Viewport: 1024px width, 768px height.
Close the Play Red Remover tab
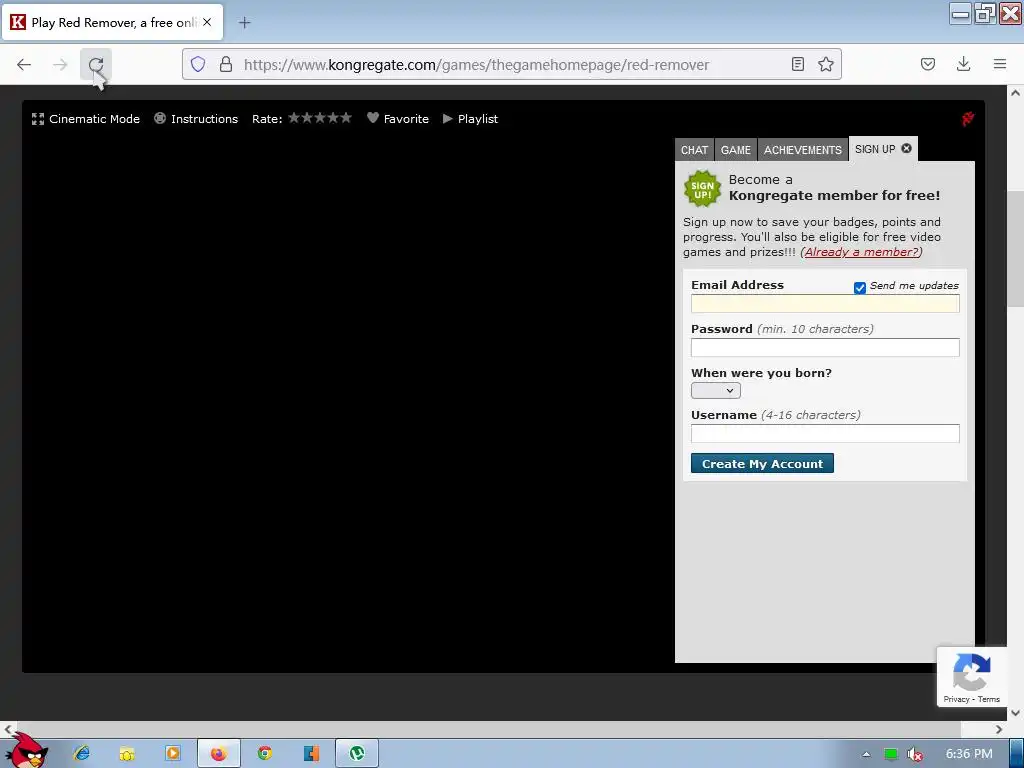tap(207, 22)
